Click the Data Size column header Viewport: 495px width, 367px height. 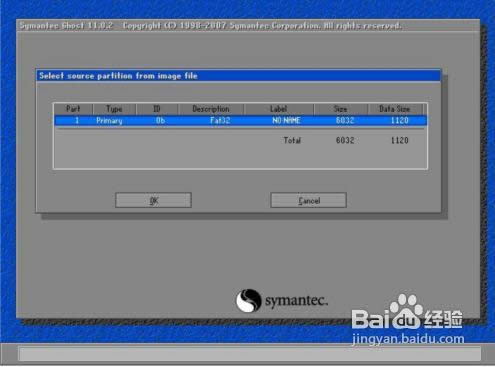pos(395,109)
